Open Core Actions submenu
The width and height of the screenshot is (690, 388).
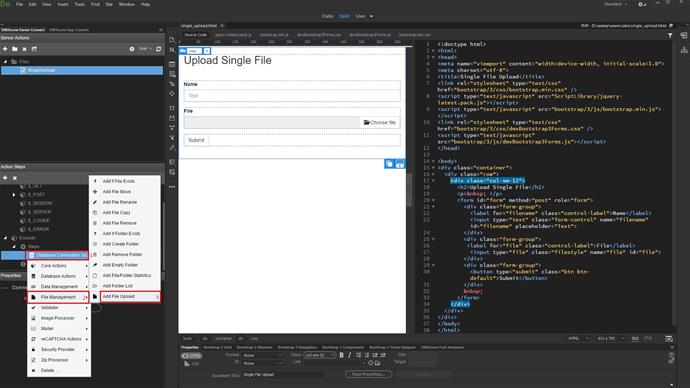tap(59, 266)
